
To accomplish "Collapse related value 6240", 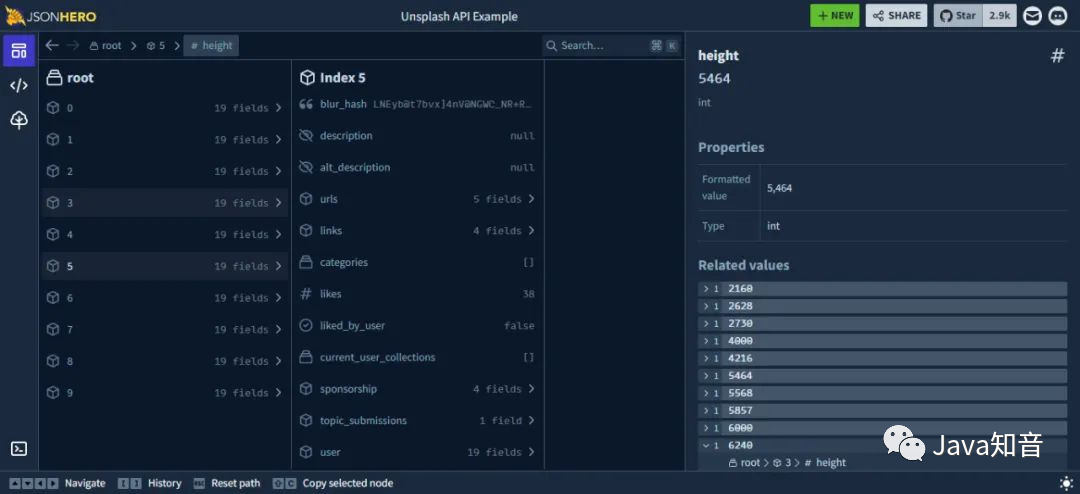I will 882,445.
